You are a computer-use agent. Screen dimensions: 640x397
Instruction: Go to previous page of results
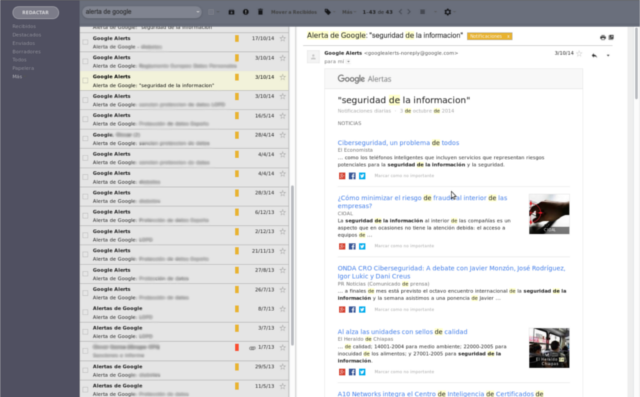pyautogui.click(x=400, y=12)
